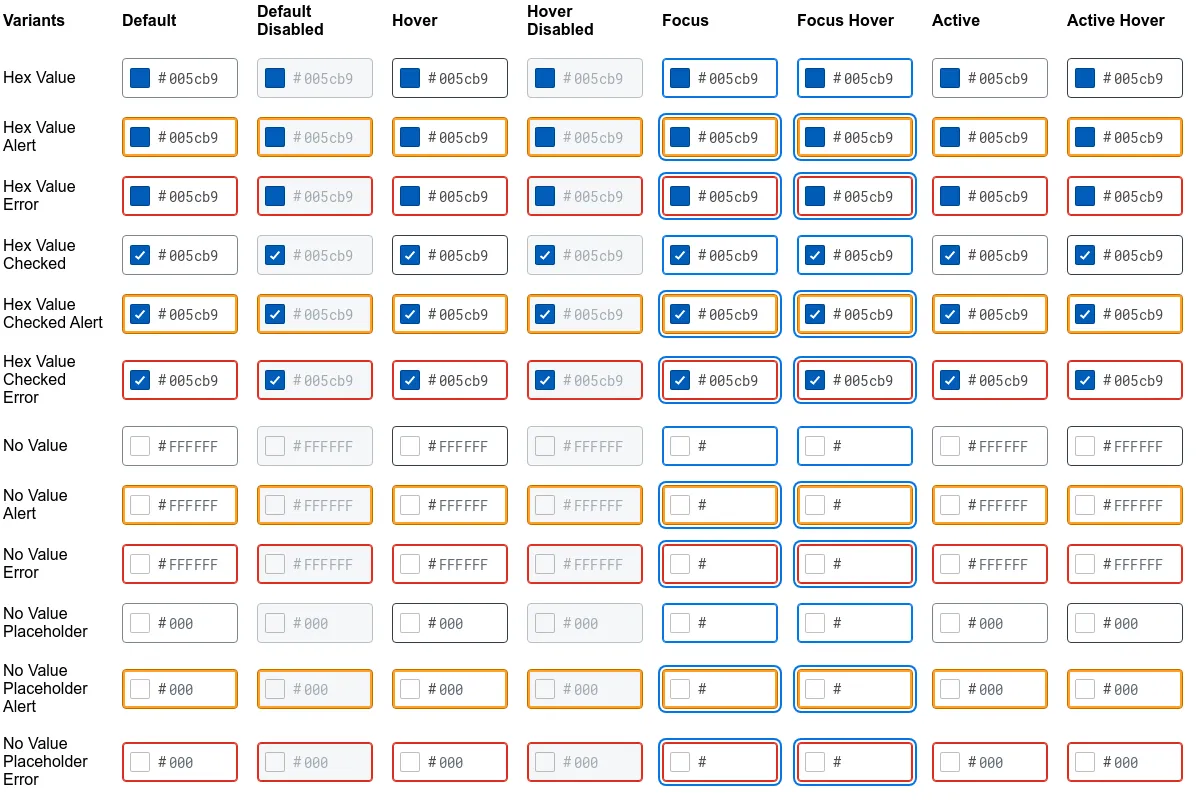Click the No Value Placeholder Default input showing 000
The image size is (1200, 801).
pyautogui.click(x=180, y=623)
